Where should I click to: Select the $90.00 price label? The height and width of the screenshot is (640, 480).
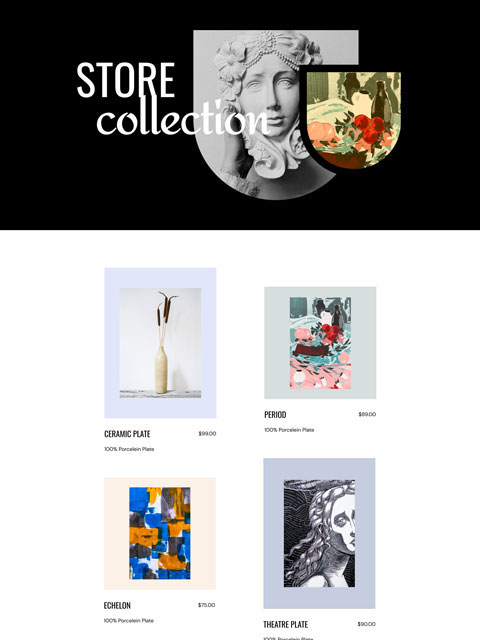click(x=367, y=624)
